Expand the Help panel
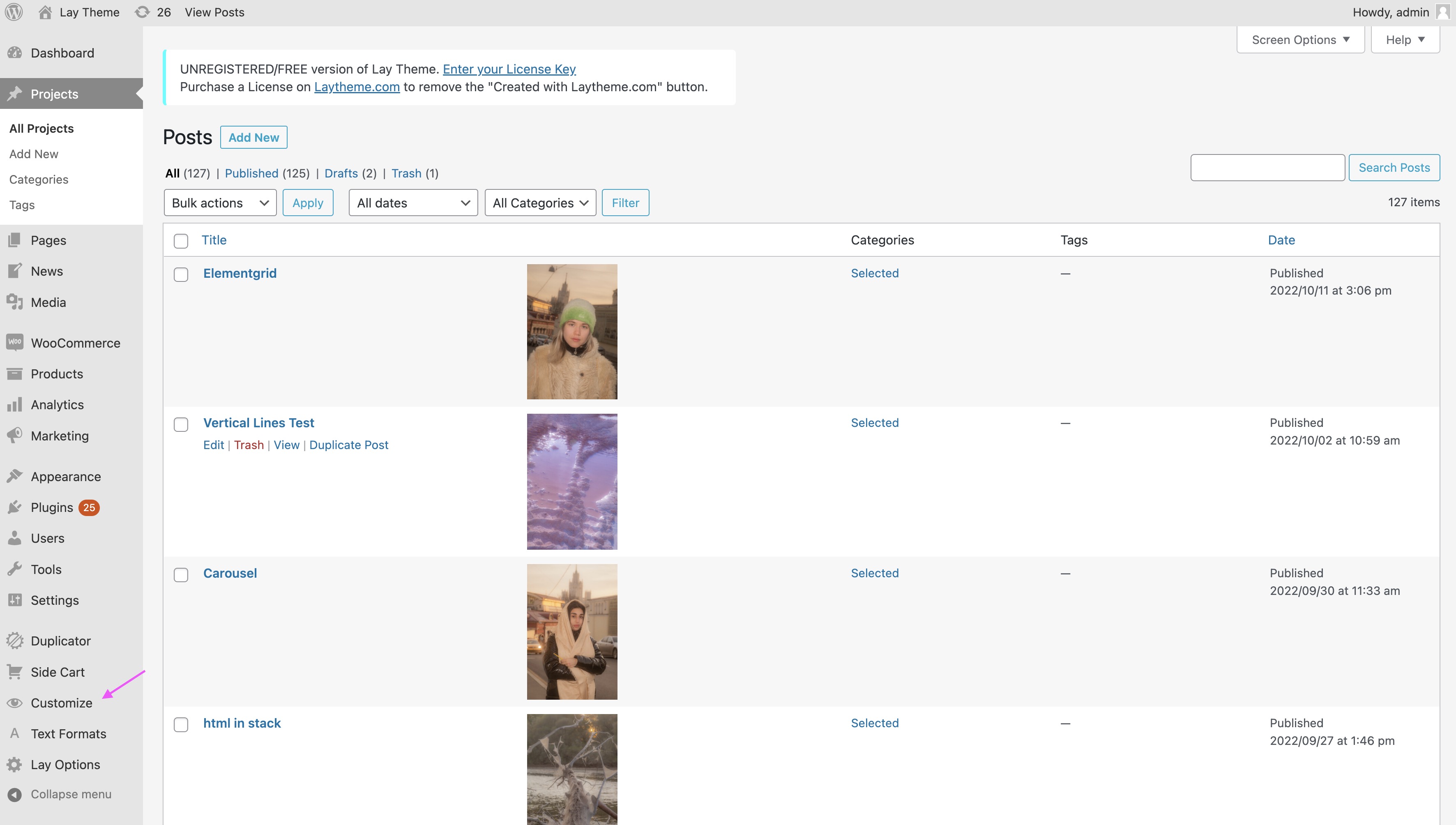The image size is (1456, 825). [x=1405, y=40]
